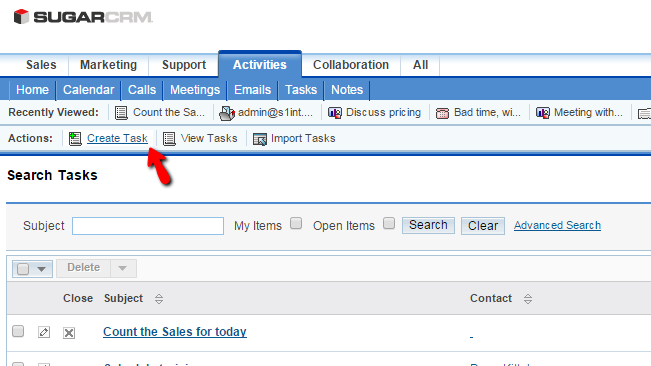Image resolution: width=651 pixels, height=366 pixels.
Task: Enable the My Items checkbox
Action: [296, 223]
